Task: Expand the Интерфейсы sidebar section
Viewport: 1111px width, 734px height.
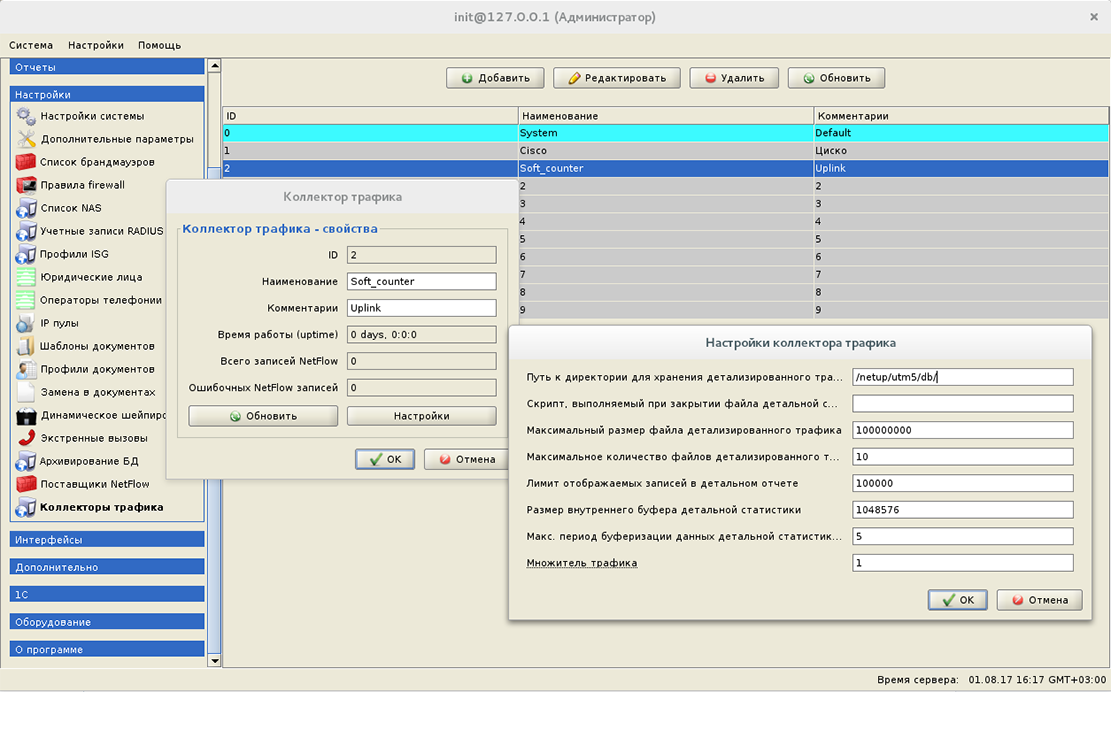Action: 107,540
